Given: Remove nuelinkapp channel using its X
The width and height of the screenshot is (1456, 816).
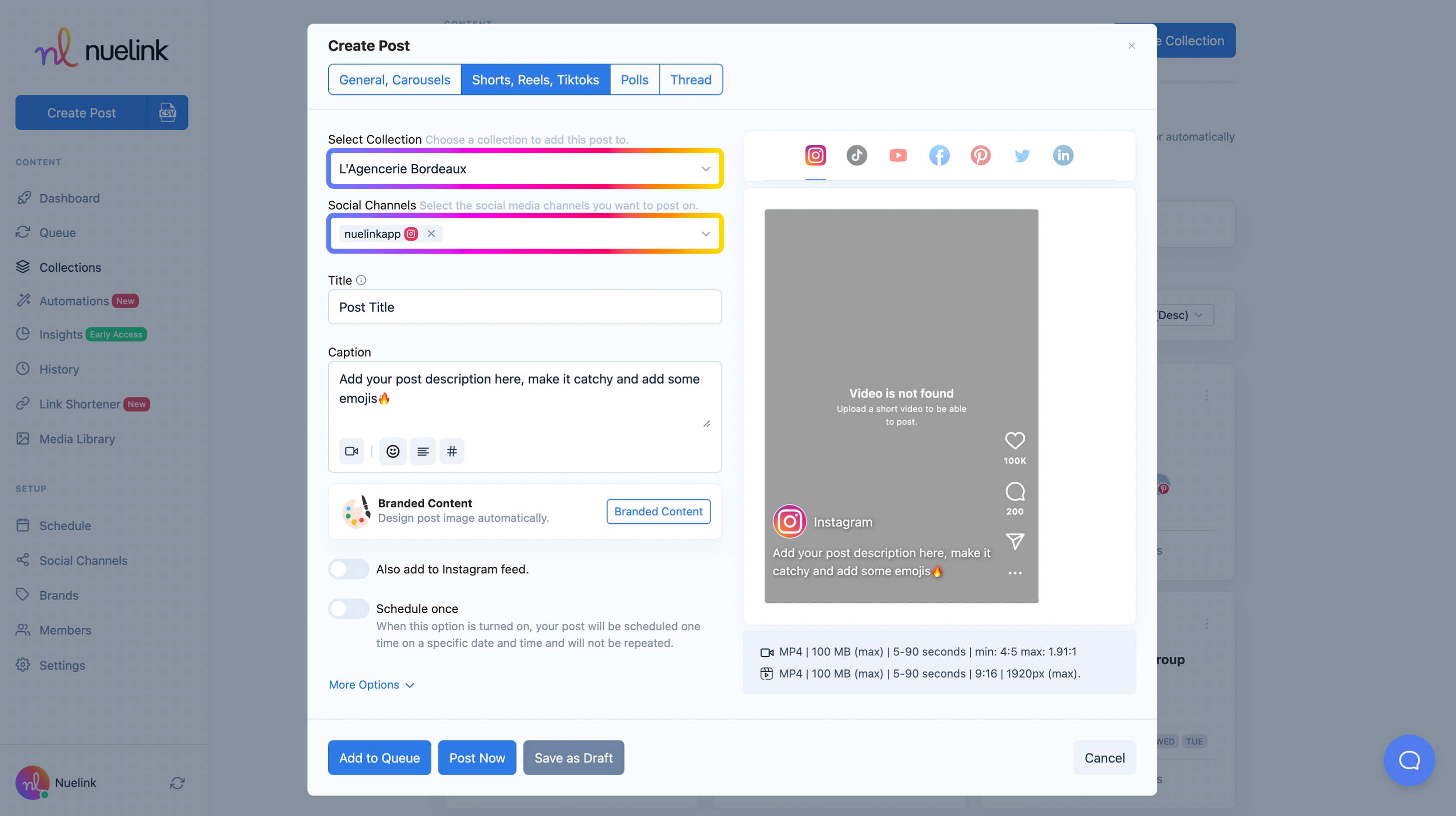Looking at the screenshot, I should (x=431, y=233).
